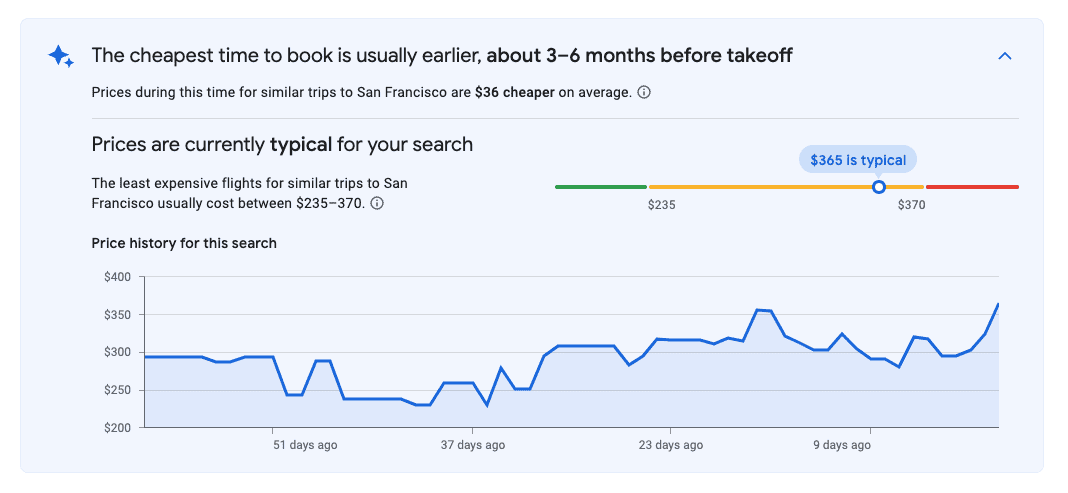
Task: Click the $235 label under price bar
Action: click(661, 205)
